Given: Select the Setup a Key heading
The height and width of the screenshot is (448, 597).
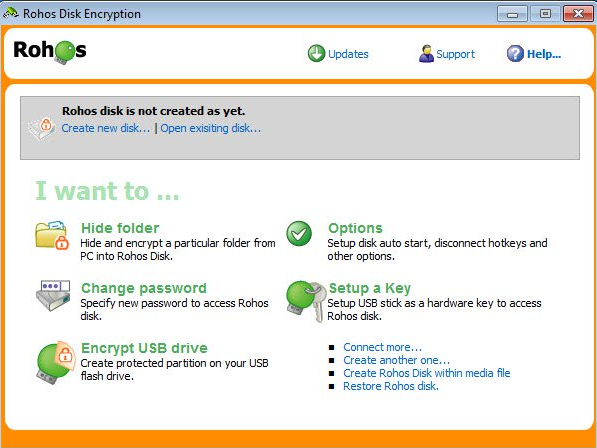Looking at the screenshot, I should coord(370,288).
